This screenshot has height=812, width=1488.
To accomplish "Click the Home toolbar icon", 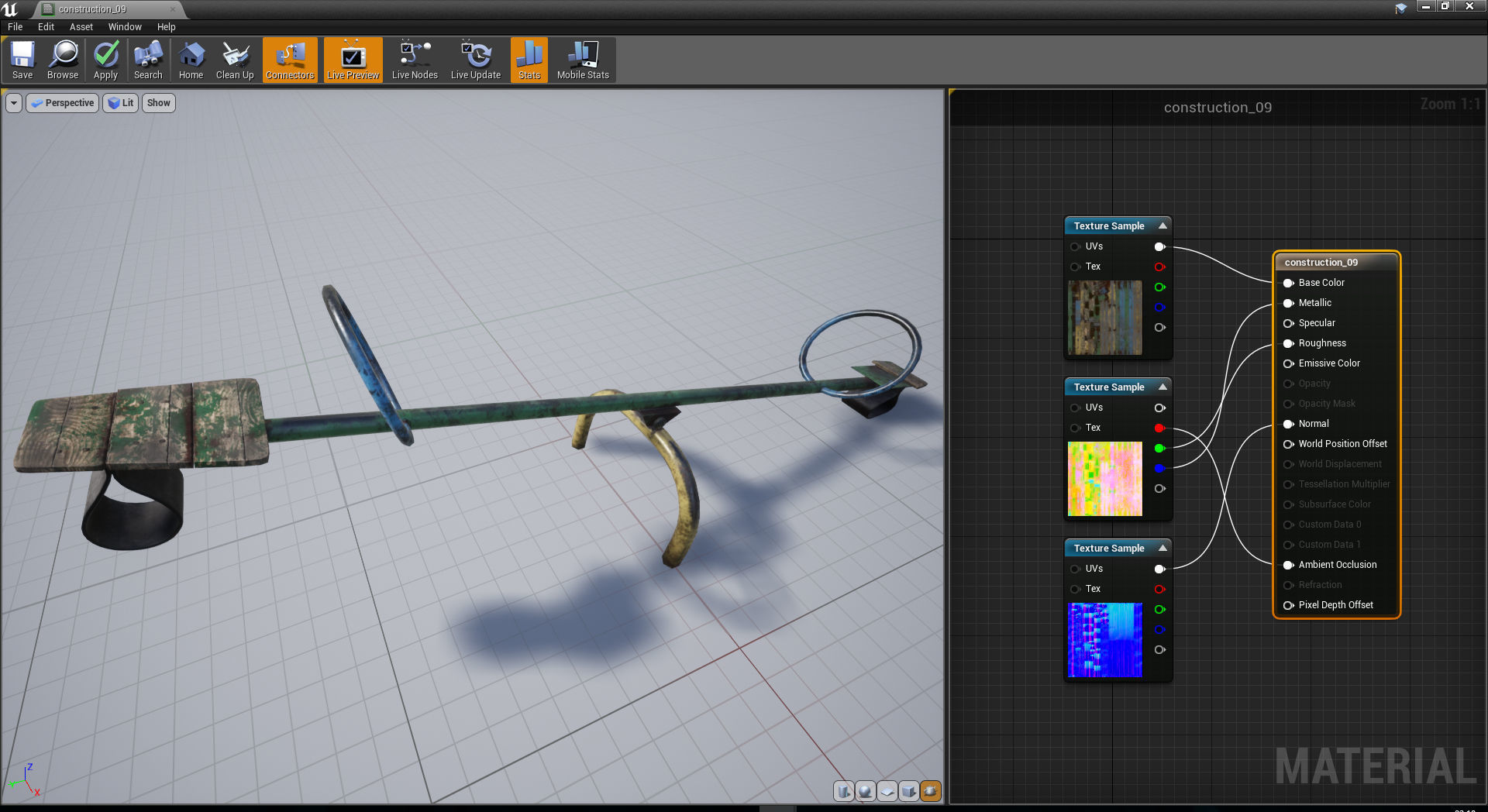I will coord(191,60).
